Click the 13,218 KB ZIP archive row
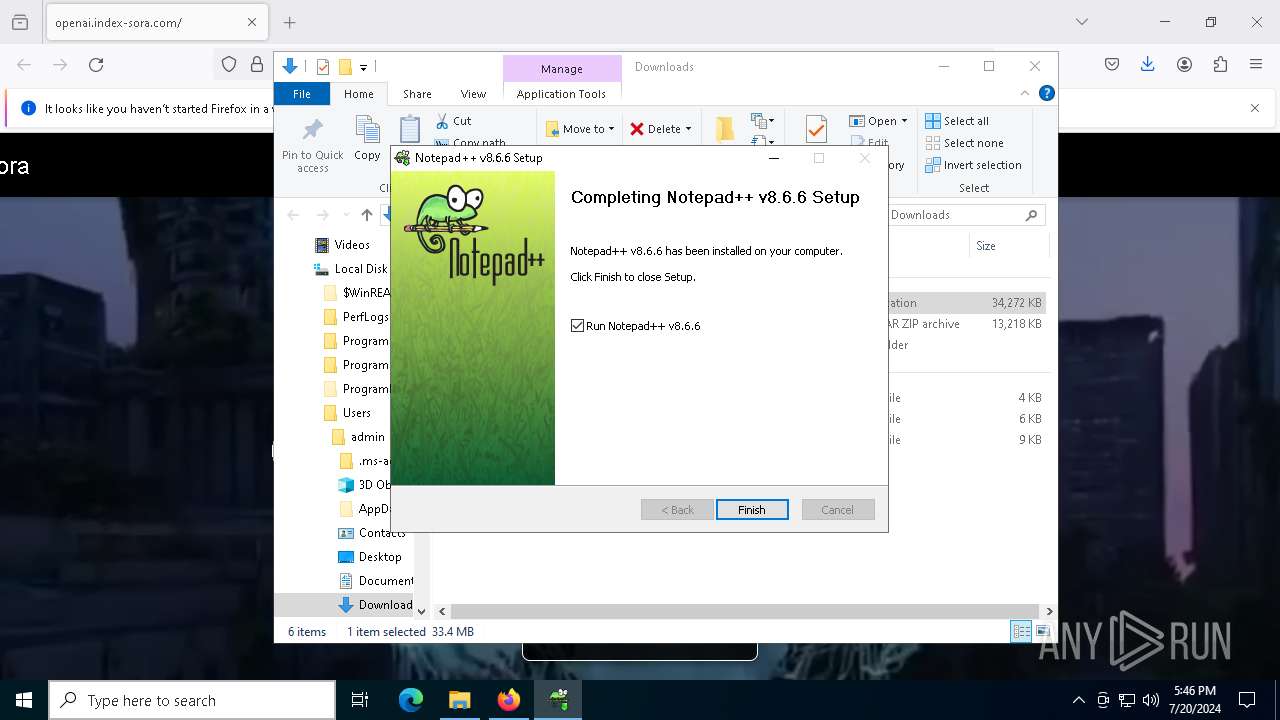 point(966,324)
